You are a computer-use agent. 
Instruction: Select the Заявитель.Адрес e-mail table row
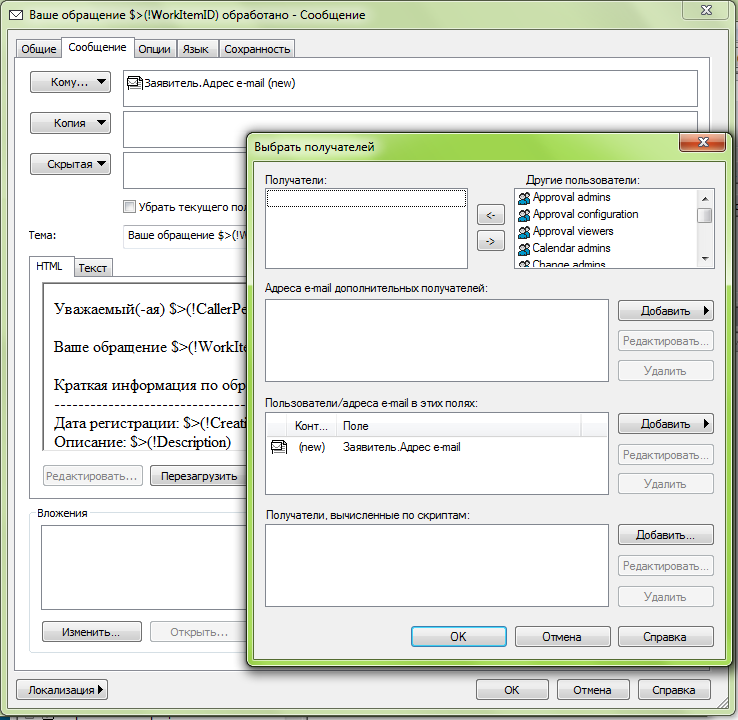437,447
